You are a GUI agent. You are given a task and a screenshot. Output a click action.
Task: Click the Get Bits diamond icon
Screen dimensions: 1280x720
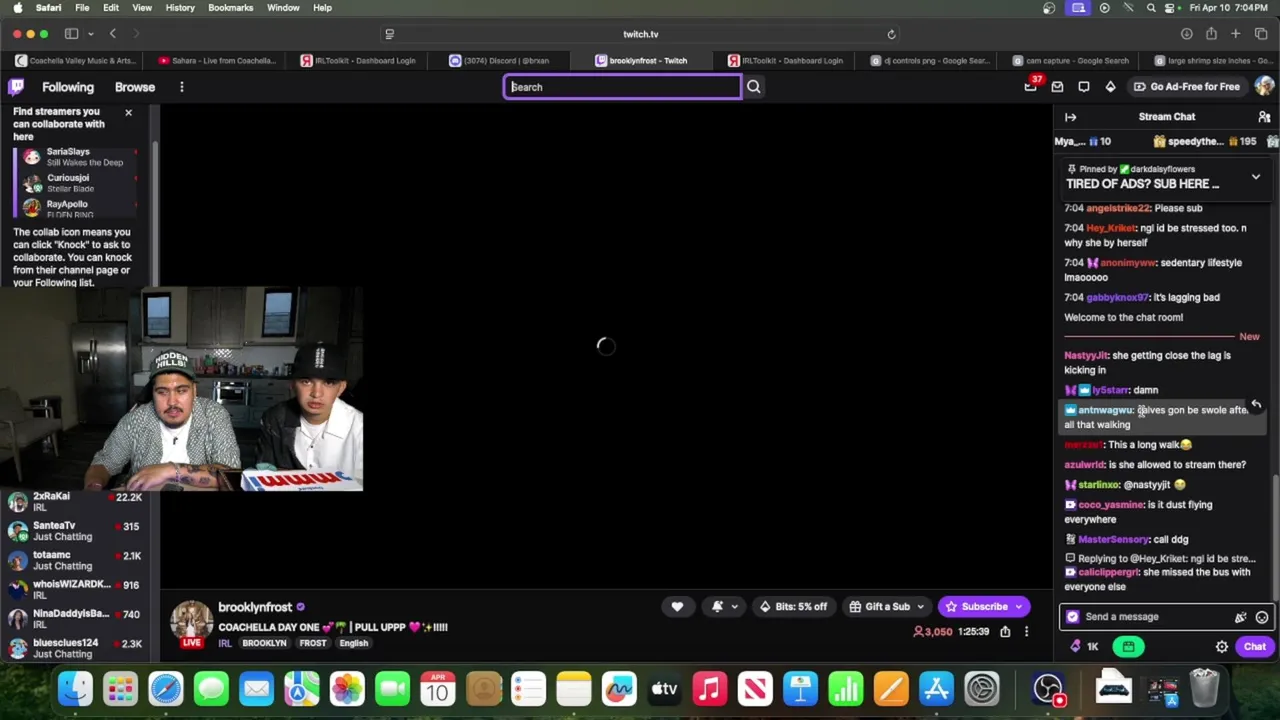coord(1110,87)
